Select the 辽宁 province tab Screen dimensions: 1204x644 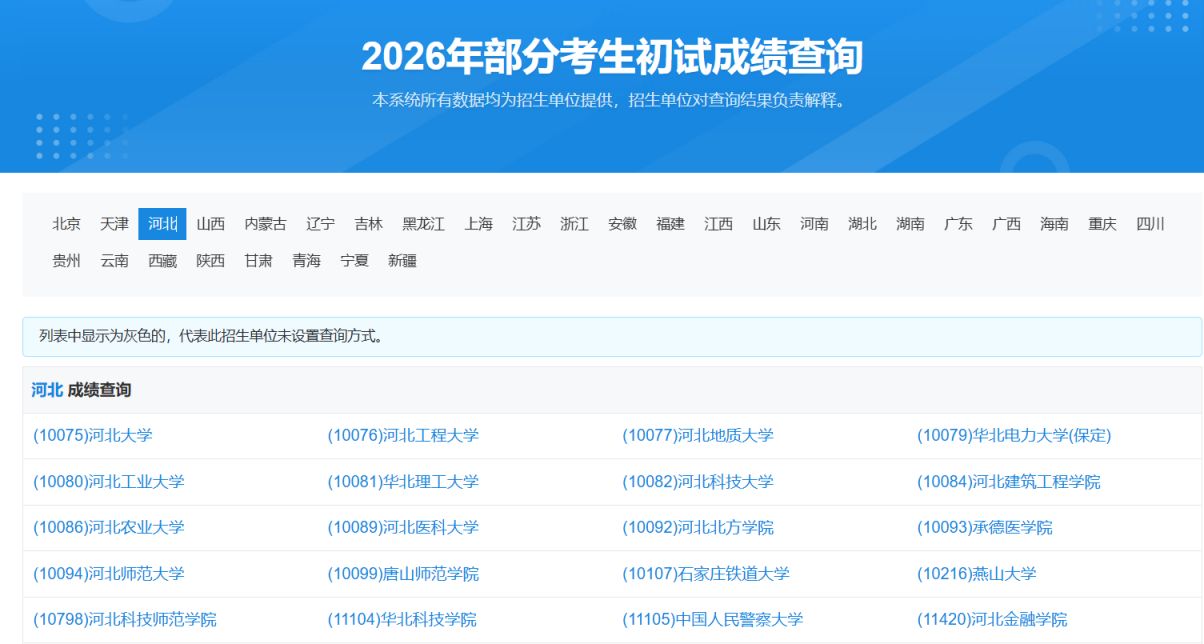(321, 224)
